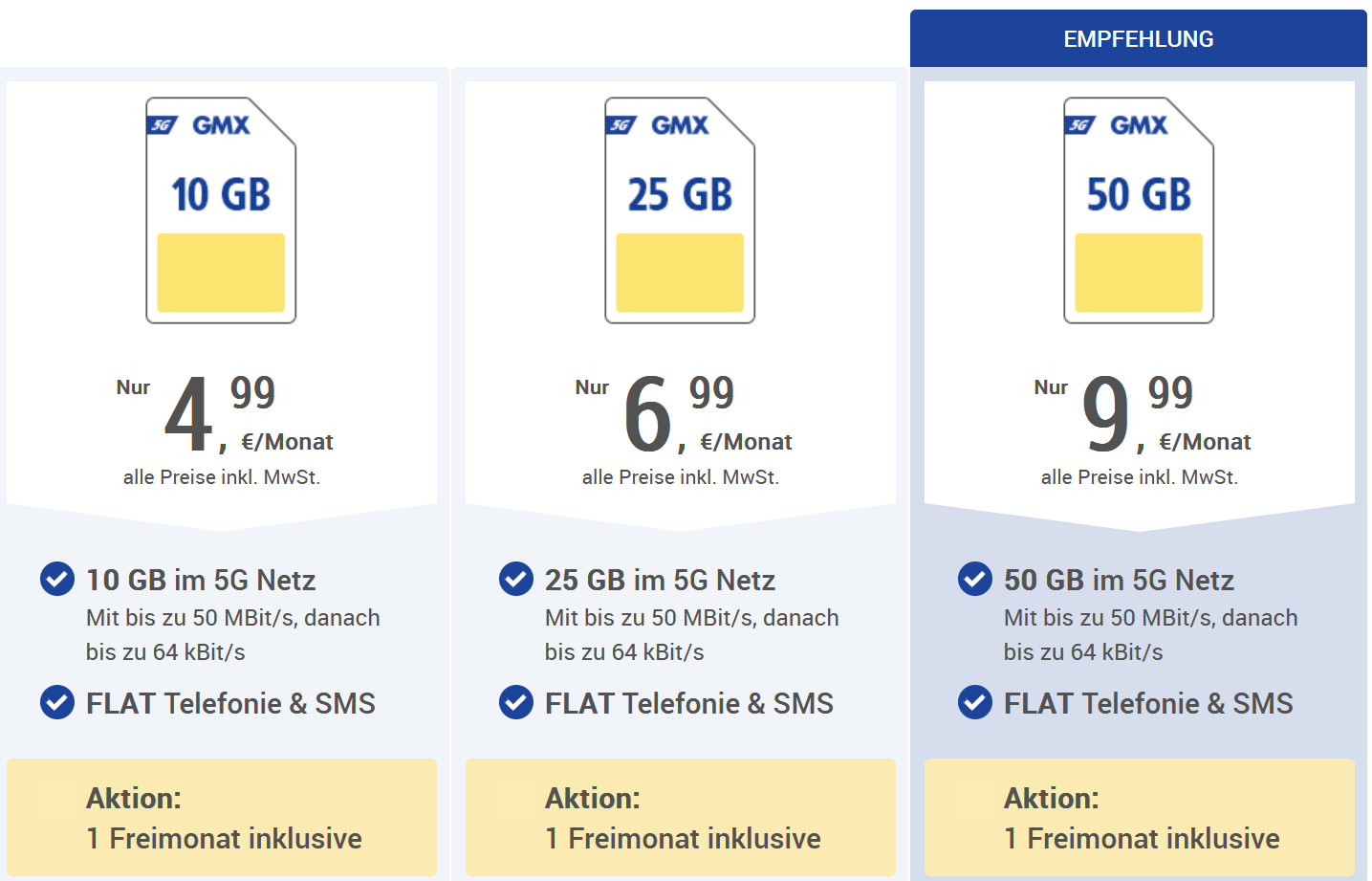Click Aktion Freimonat box in 10 GB plan
The image size is (1372, 881).
coord(222,818)
